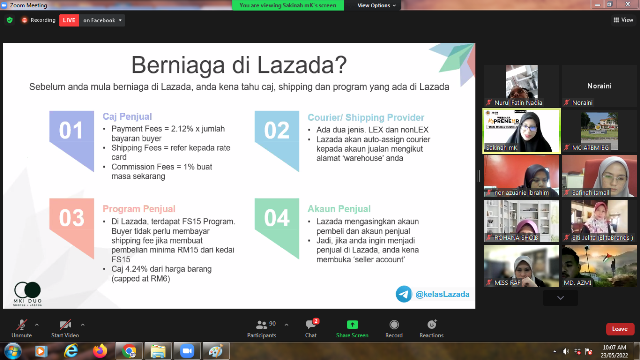Click the Record icon in toolbar
Viewport: 640px width, 360px height.
394,324
